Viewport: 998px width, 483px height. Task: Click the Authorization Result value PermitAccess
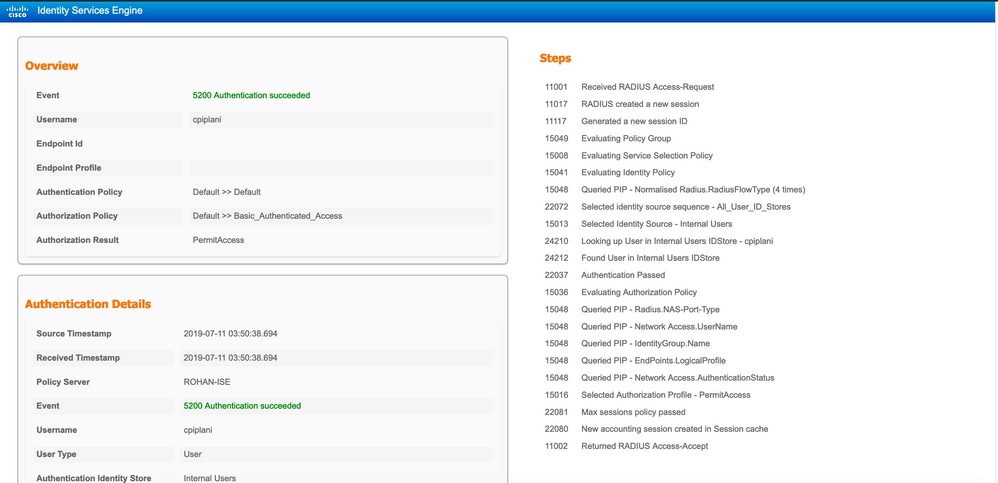tap(218, 241)
